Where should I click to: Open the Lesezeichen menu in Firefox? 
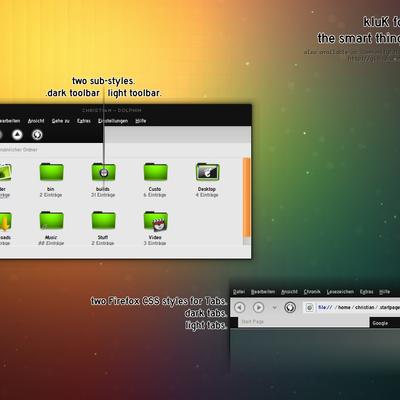340,292
